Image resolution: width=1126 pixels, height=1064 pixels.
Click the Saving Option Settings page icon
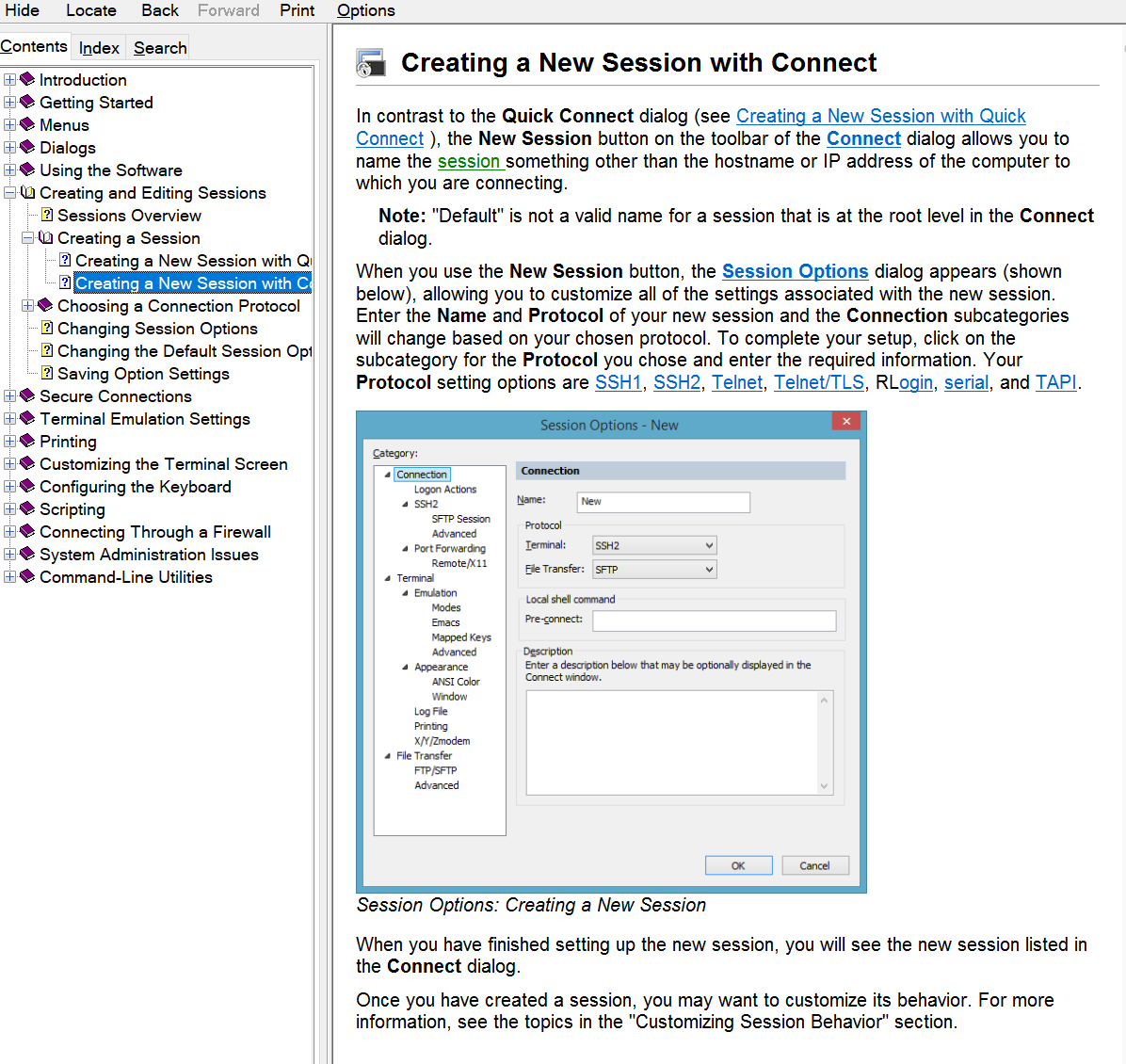point(47,373)
